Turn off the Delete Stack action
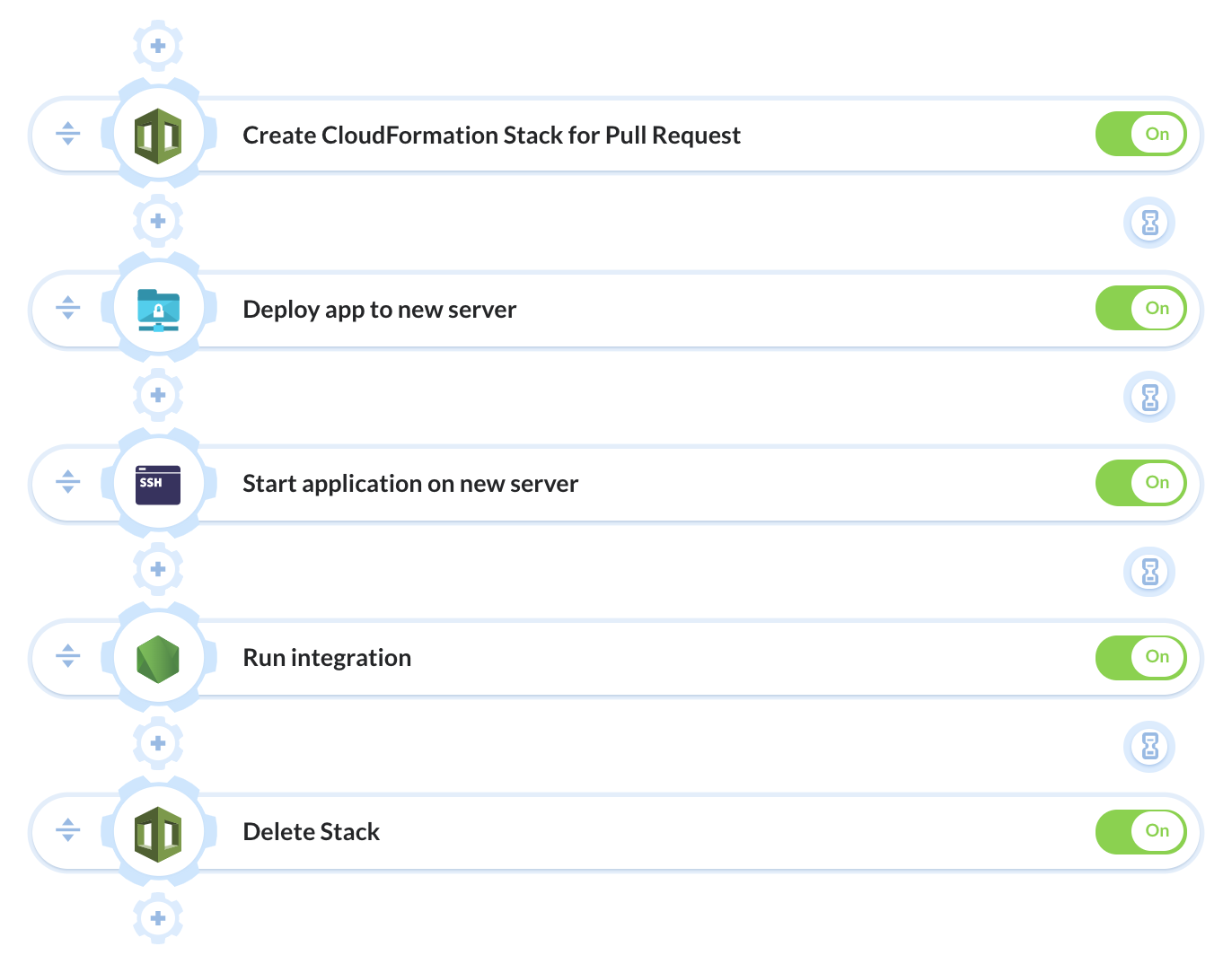 1141,831
